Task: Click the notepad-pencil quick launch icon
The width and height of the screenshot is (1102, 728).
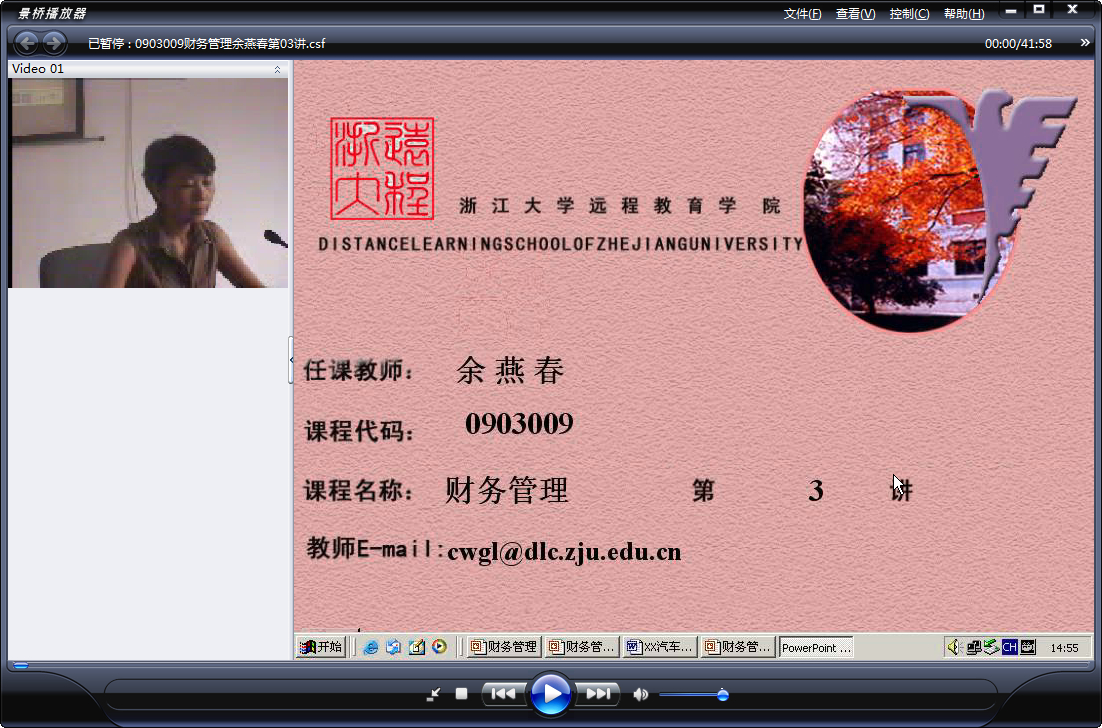Action: click(417, 647)
